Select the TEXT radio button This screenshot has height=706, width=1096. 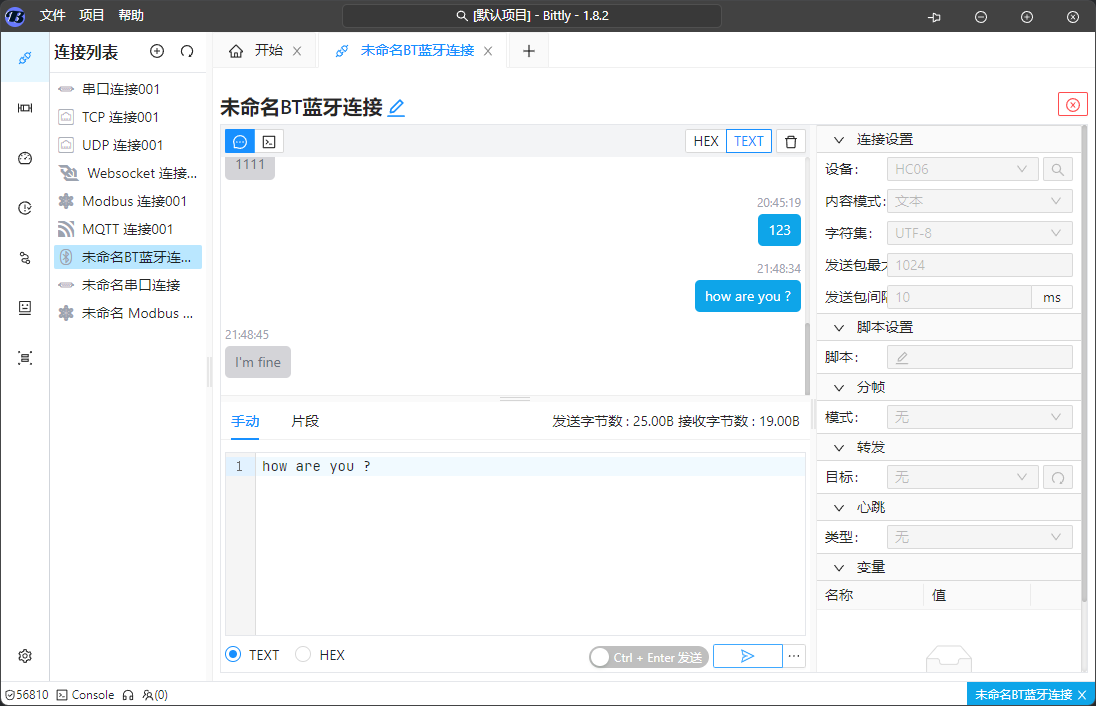(x=234, y=655)
